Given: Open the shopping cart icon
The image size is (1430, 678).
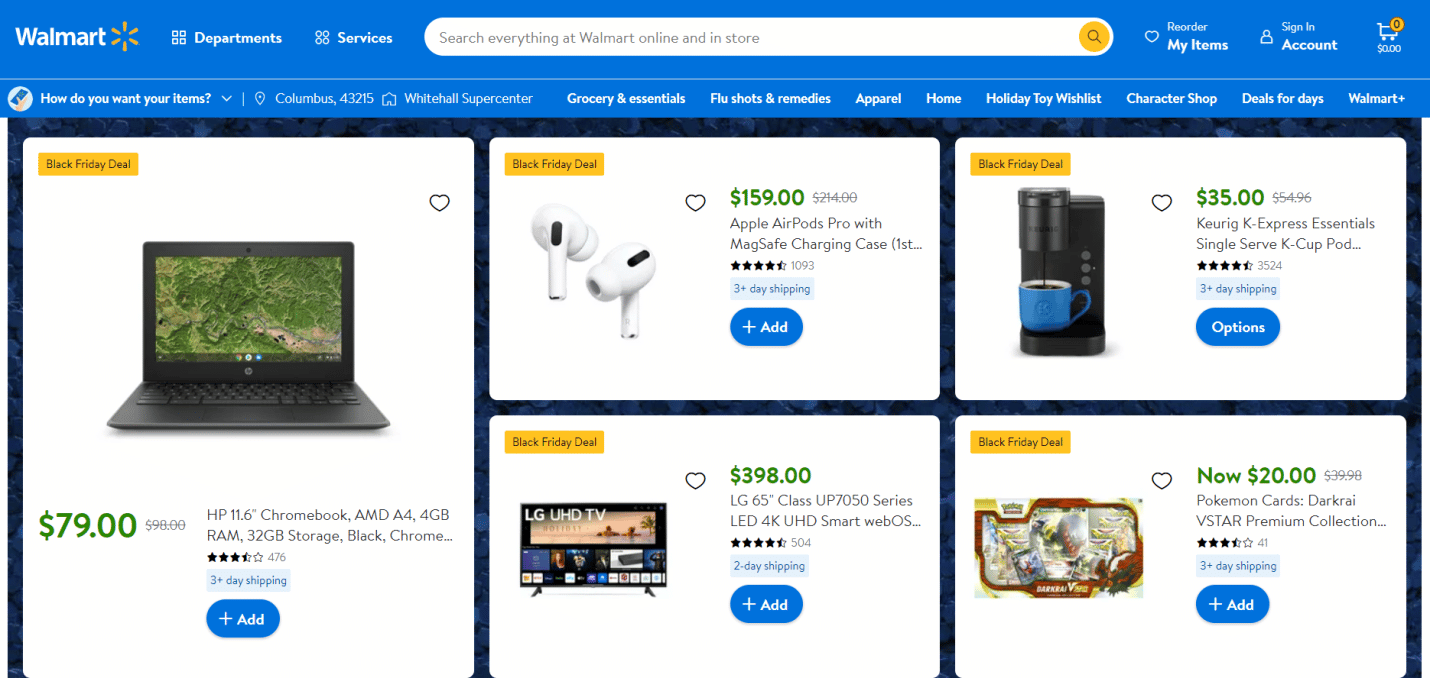Looking at the screenshot, I should tap(1388, 32).
